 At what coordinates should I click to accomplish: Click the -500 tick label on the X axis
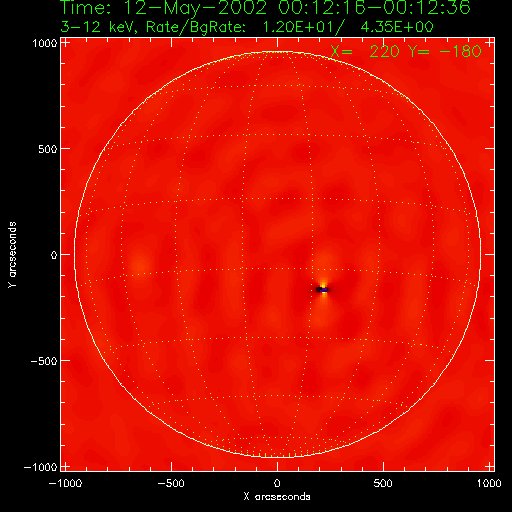pyautogui.click(x=171, y=483)
